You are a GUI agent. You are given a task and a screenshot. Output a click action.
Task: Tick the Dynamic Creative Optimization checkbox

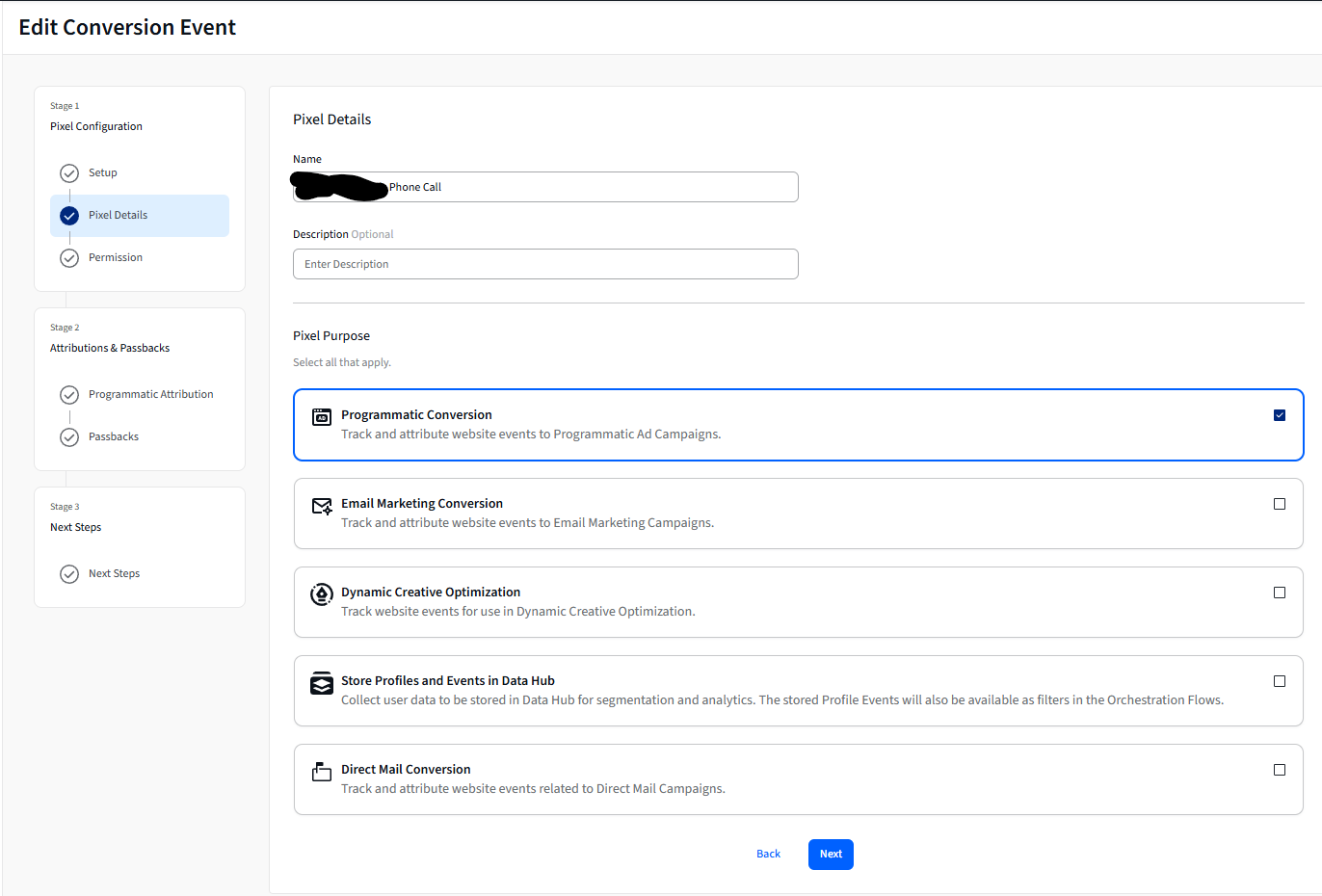(x=1280, y=593)
